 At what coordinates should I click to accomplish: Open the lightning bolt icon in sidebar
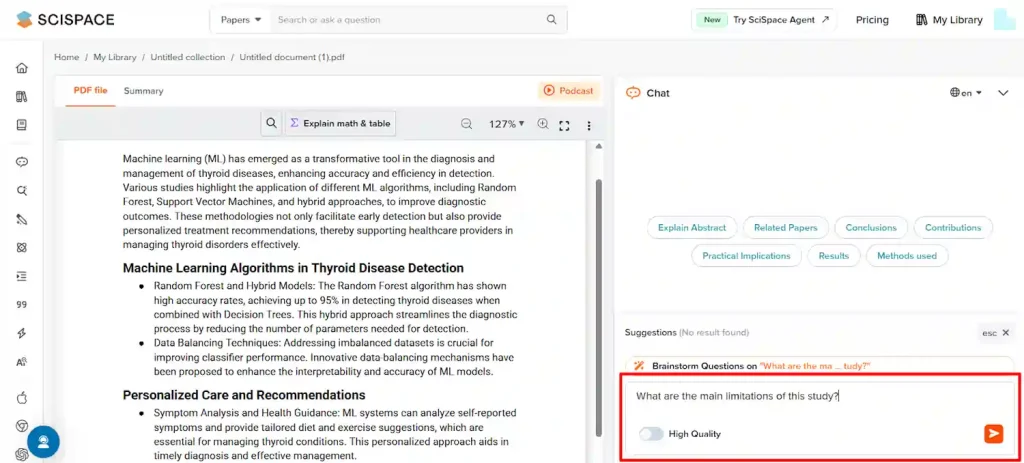click(x=22, y=333)
